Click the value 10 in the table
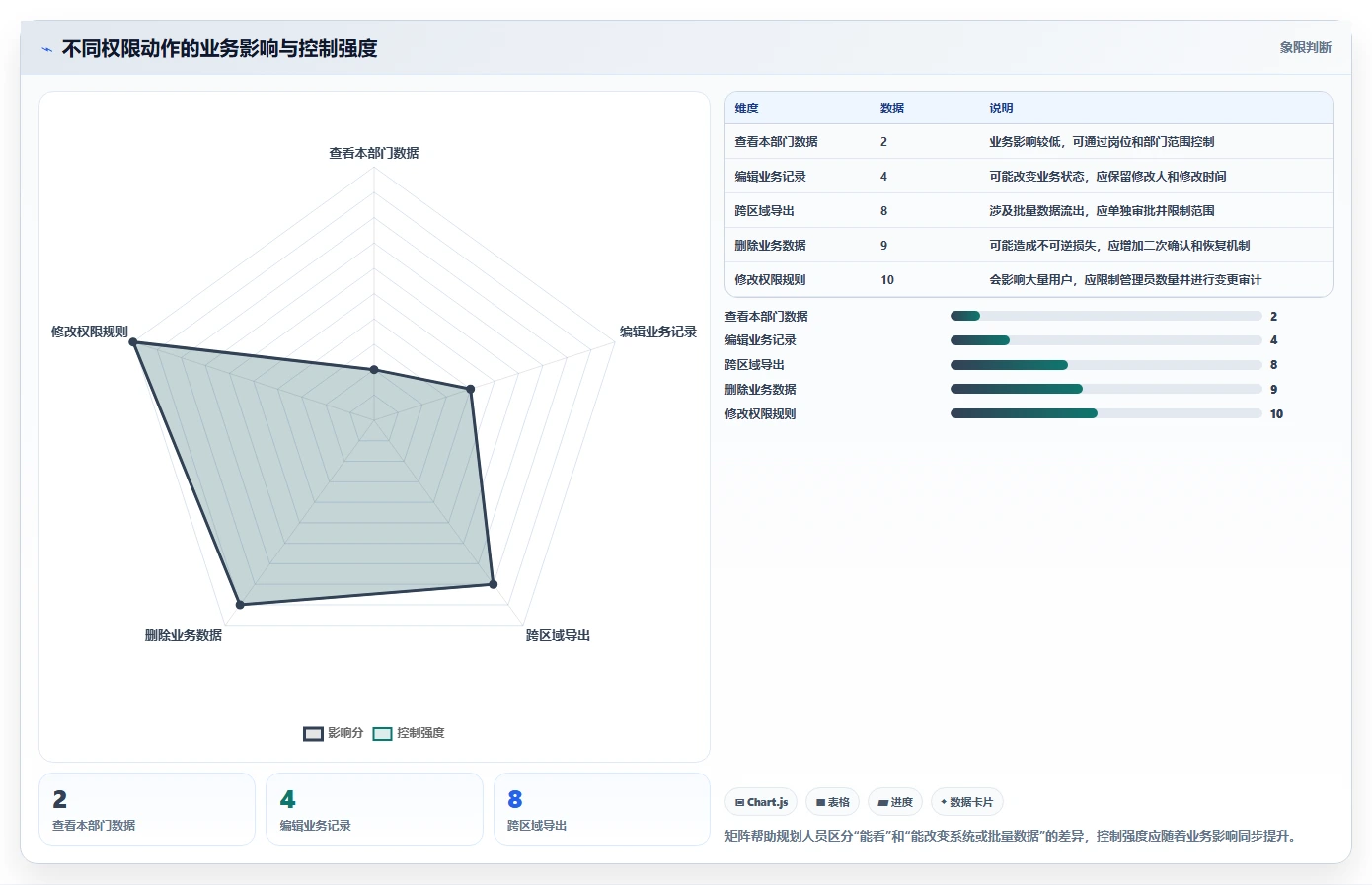This screenshot has height=885, width=1372. click(887, 280)
